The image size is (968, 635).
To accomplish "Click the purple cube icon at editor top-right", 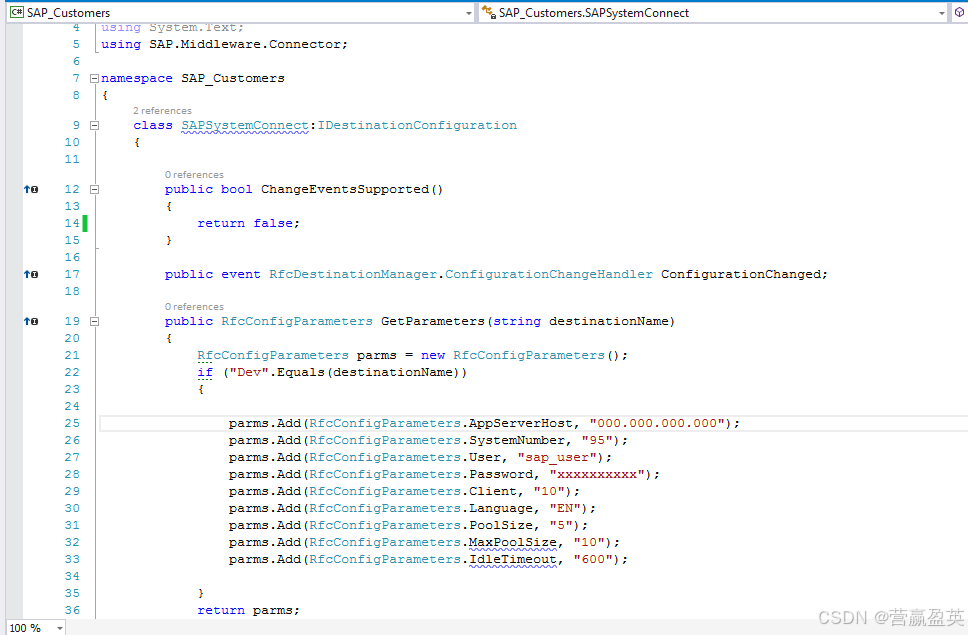I will coord(959,13).
